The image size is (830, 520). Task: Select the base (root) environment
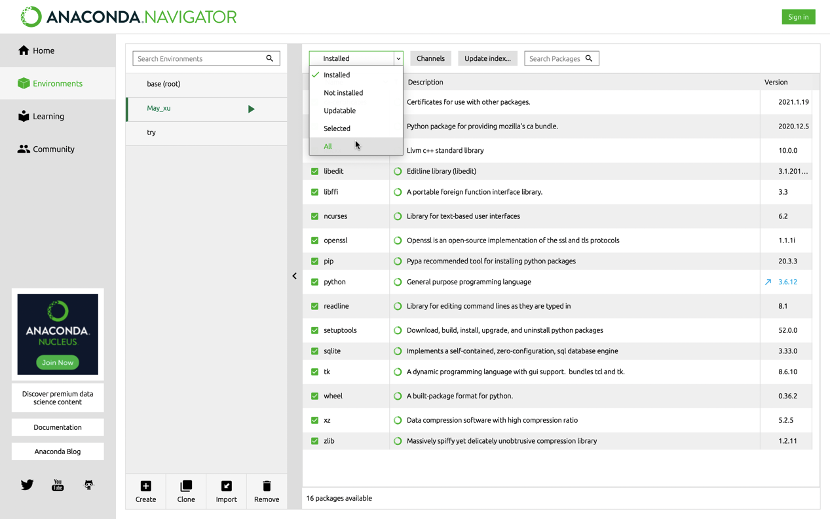click(206, 84)
